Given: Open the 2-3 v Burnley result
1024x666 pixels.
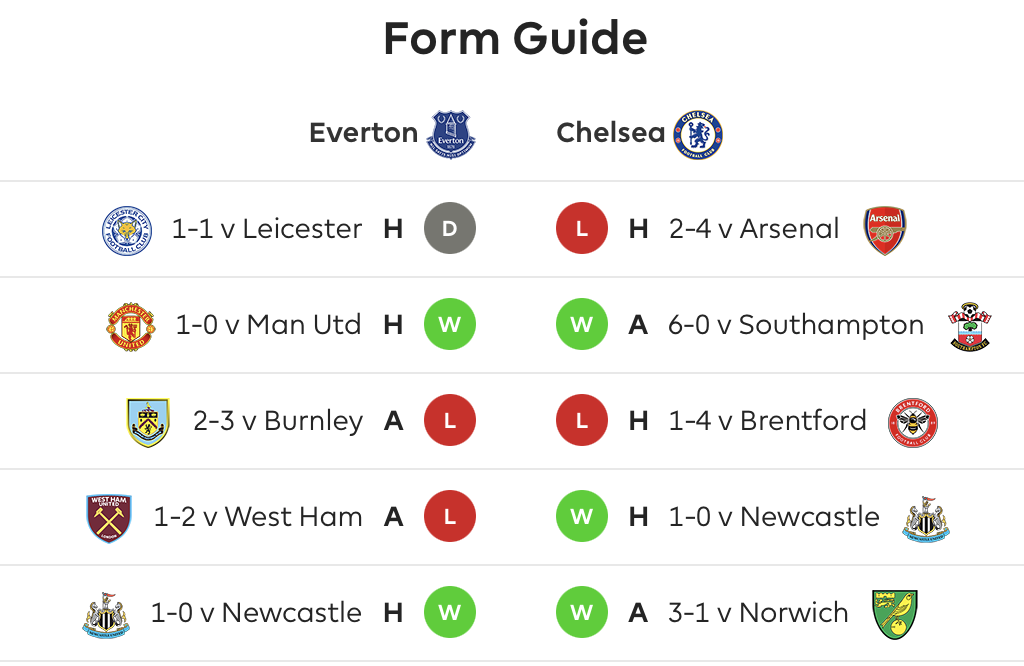Looking at the screenshot, I should pyautogui.click(x=278, y=421).
